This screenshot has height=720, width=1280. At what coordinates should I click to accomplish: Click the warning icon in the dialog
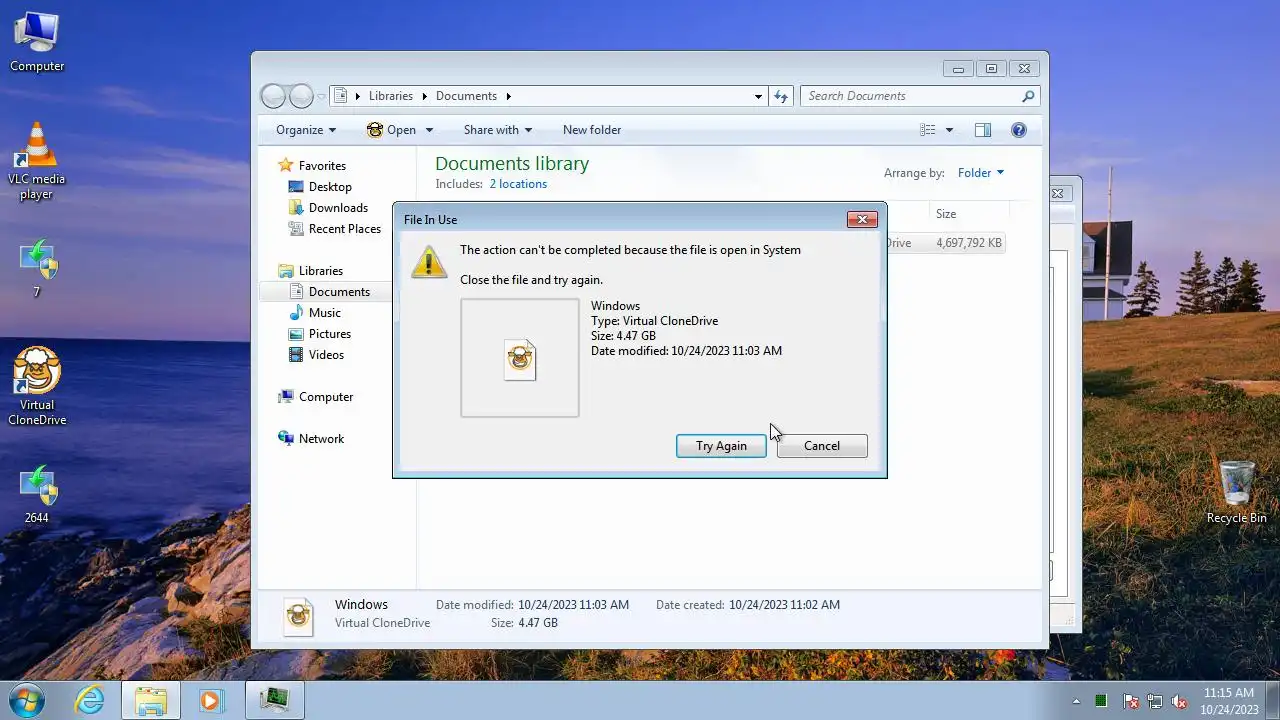pos(429,262)
